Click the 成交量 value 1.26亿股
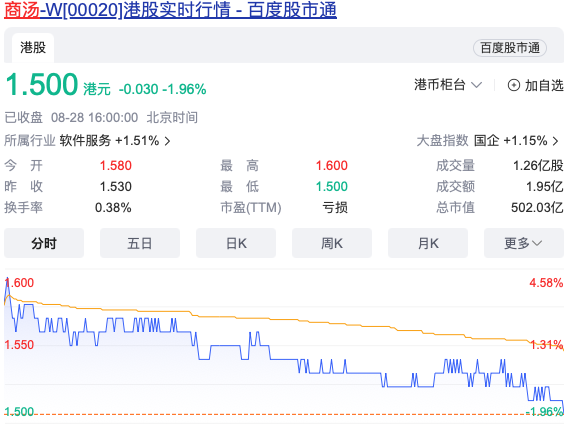This screenshot has width=572, height=424. 538,166
